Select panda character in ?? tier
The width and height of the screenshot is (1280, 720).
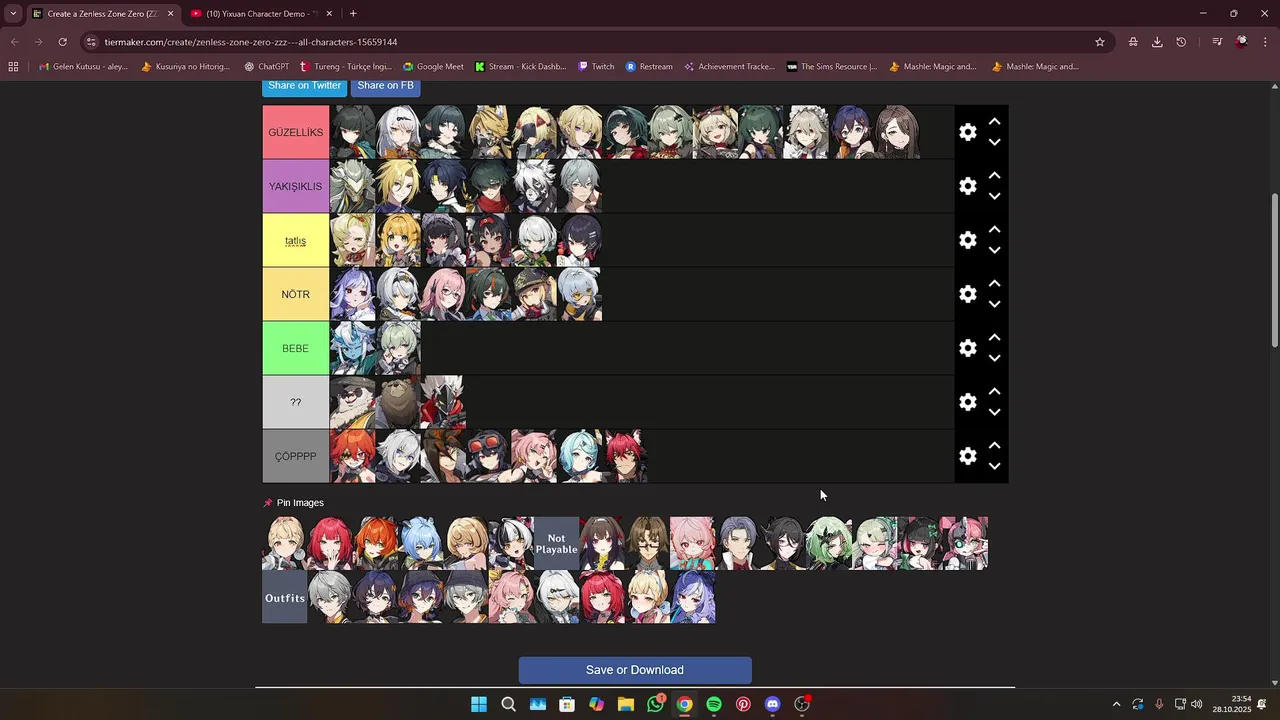[x=352, y=402]
